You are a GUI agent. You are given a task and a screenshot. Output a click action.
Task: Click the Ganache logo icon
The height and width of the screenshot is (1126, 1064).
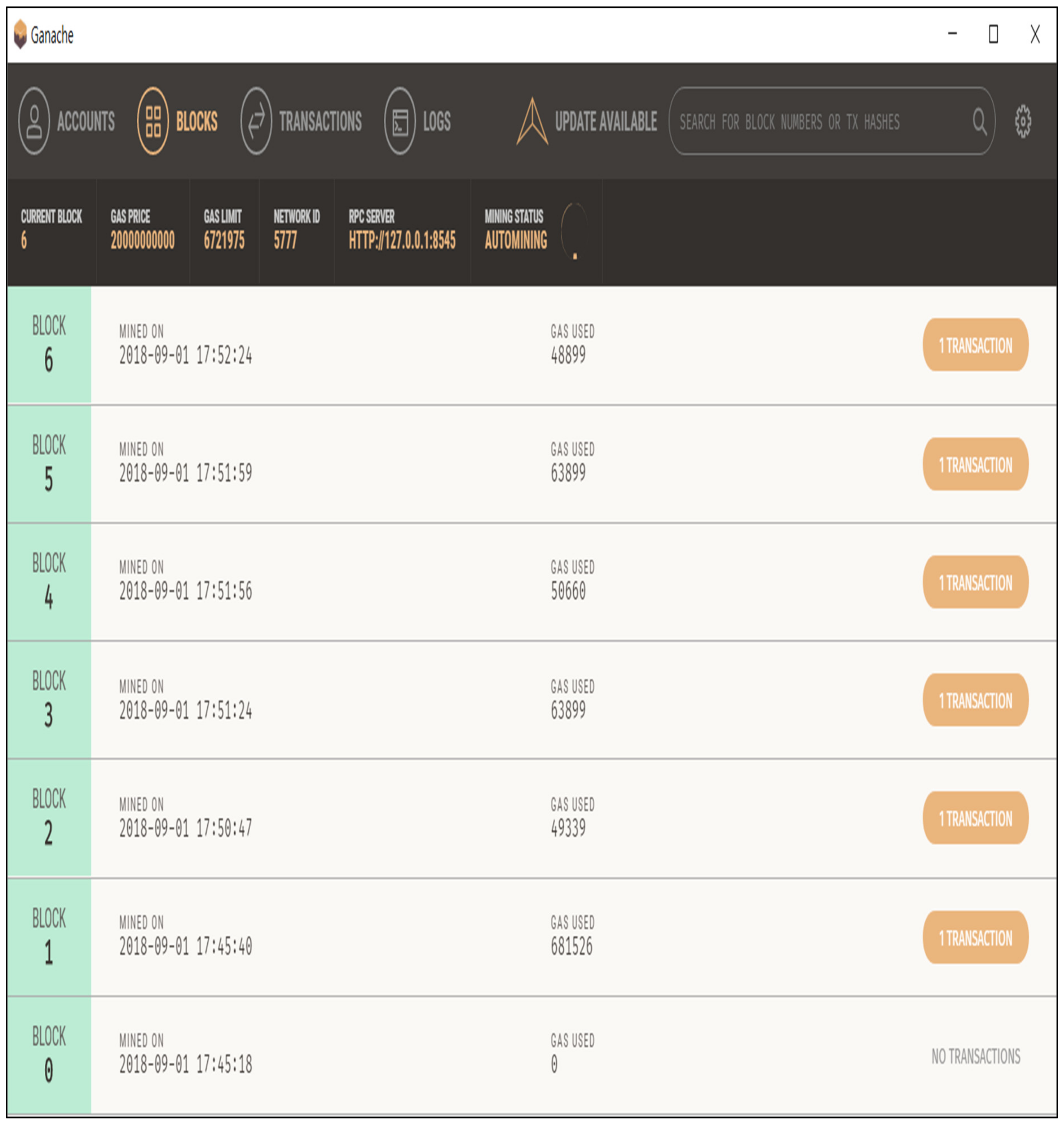click(20, 34)
